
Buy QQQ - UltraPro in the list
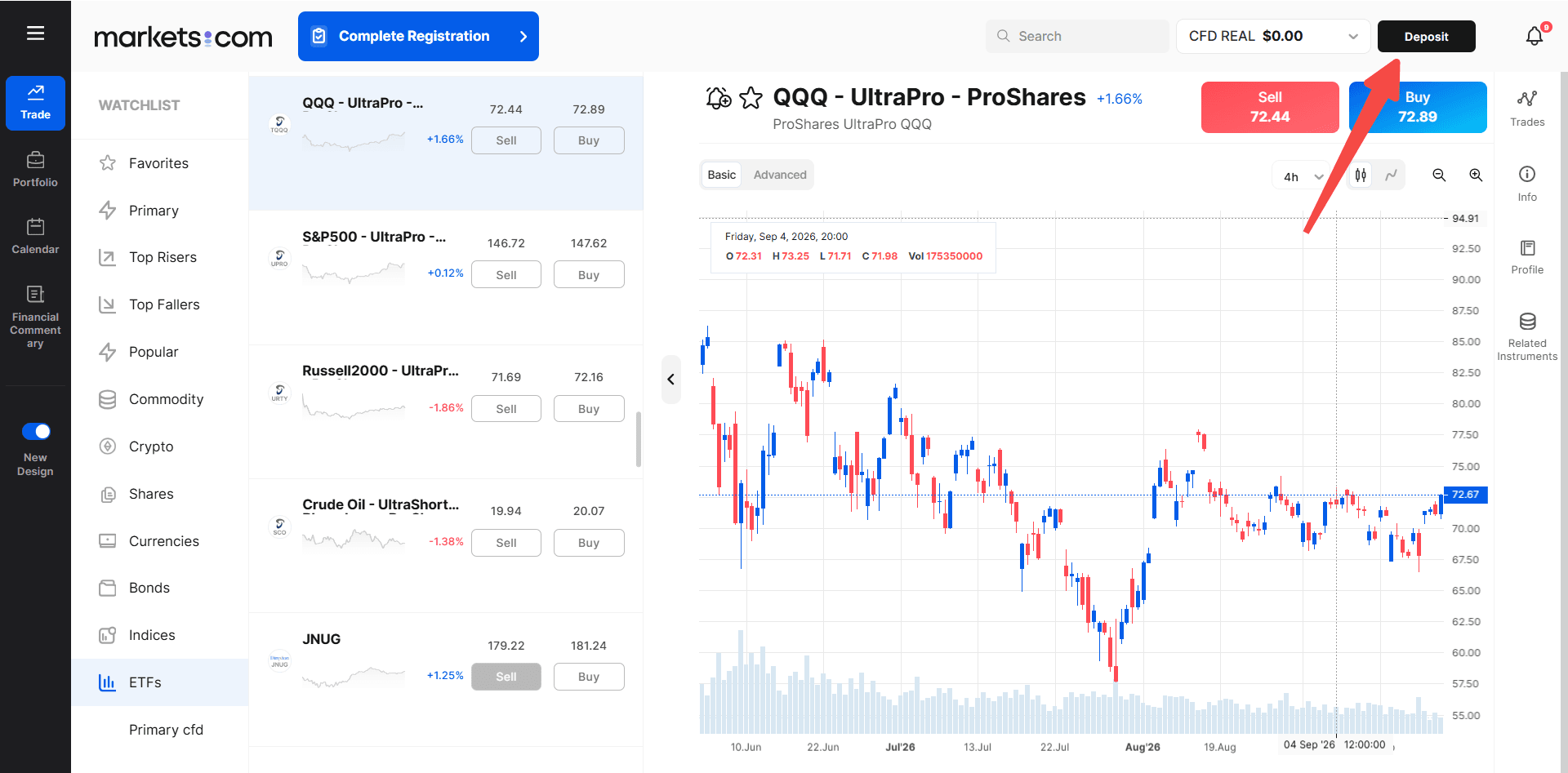tap(589, 140)
